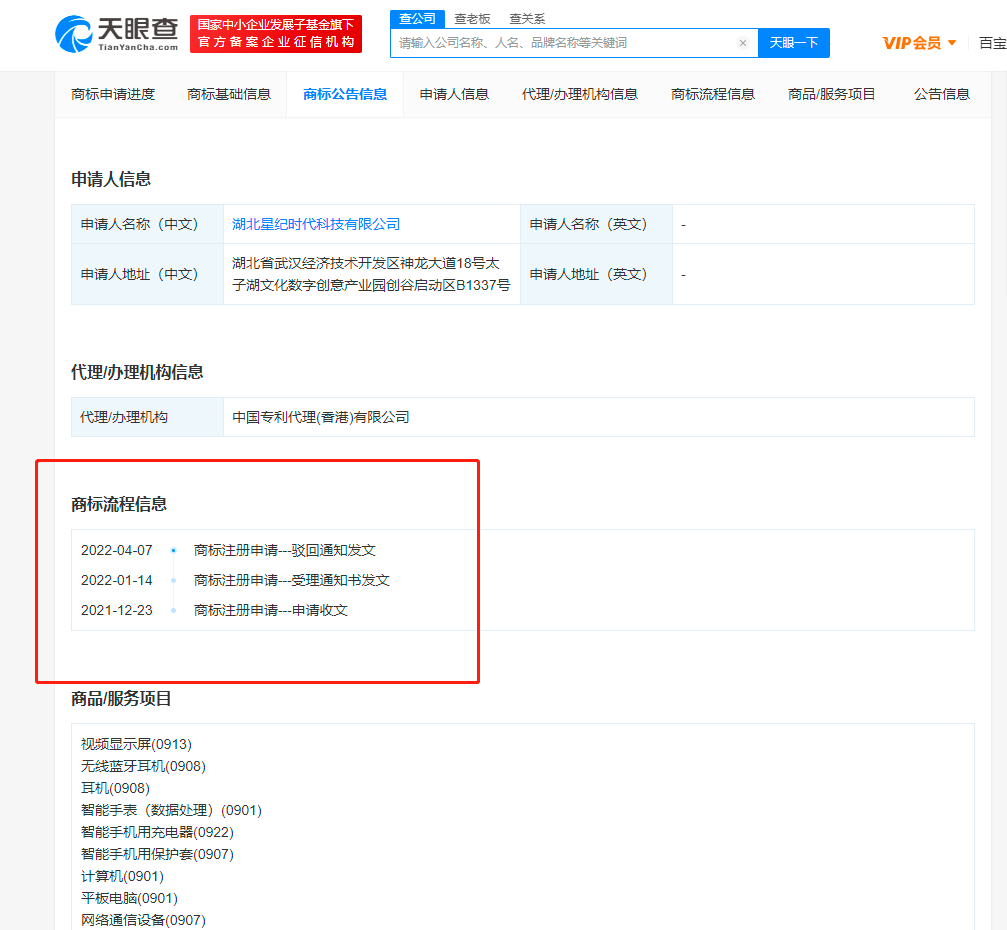Image resolution: width=1007 pixels, height=930 pixels.
Task: Select the 查老板 search tab
Action: 472,19
